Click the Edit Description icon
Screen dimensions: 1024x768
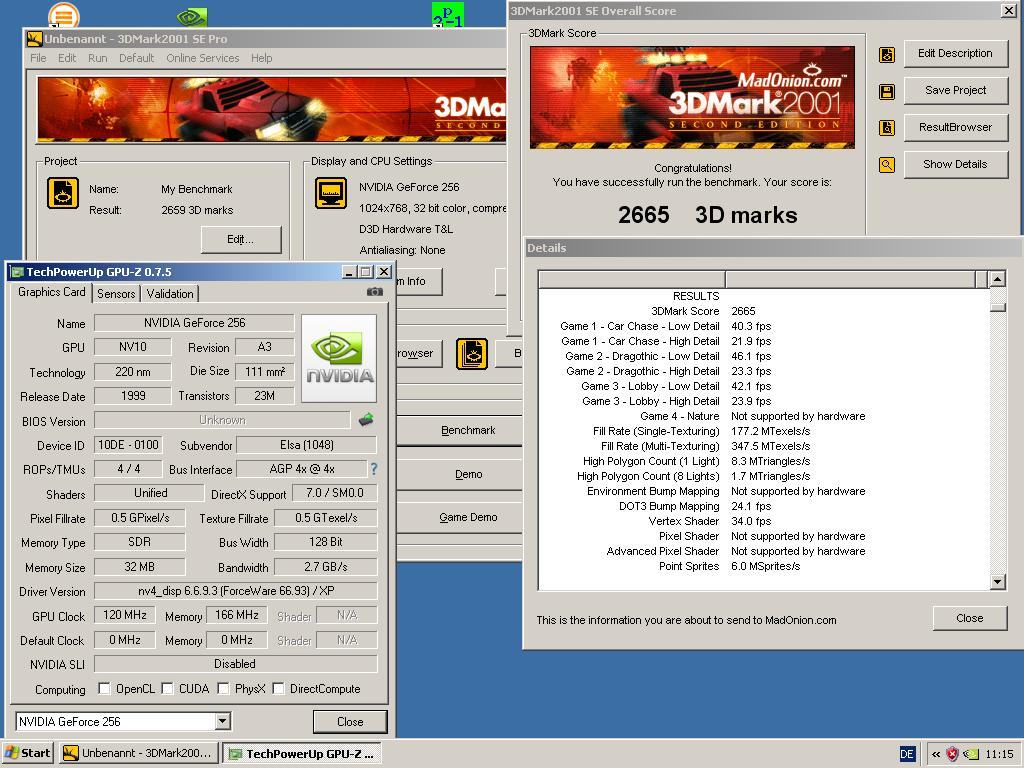(x=887, y=55)
